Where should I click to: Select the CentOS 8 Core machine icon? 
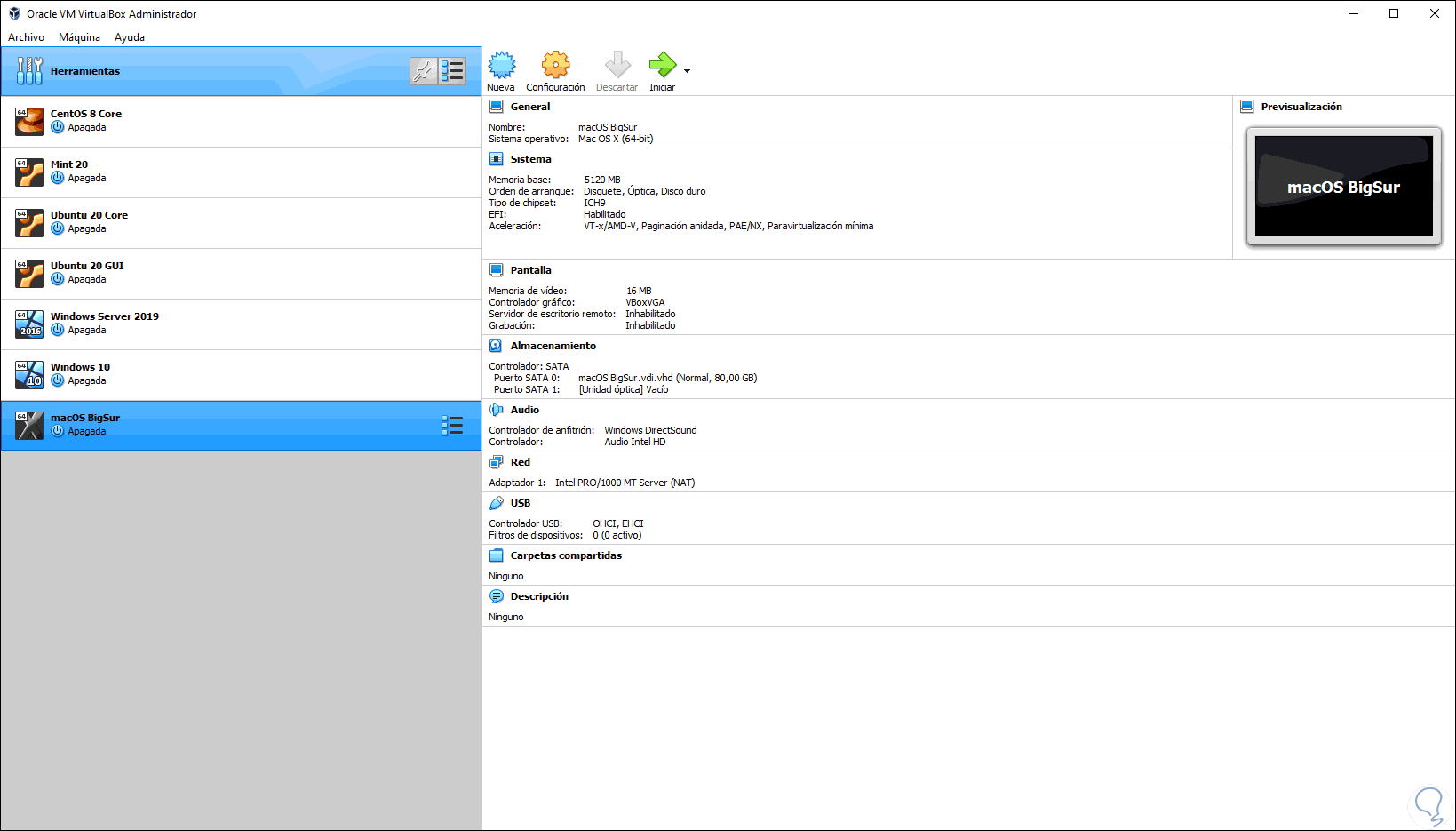coord(29,121)
